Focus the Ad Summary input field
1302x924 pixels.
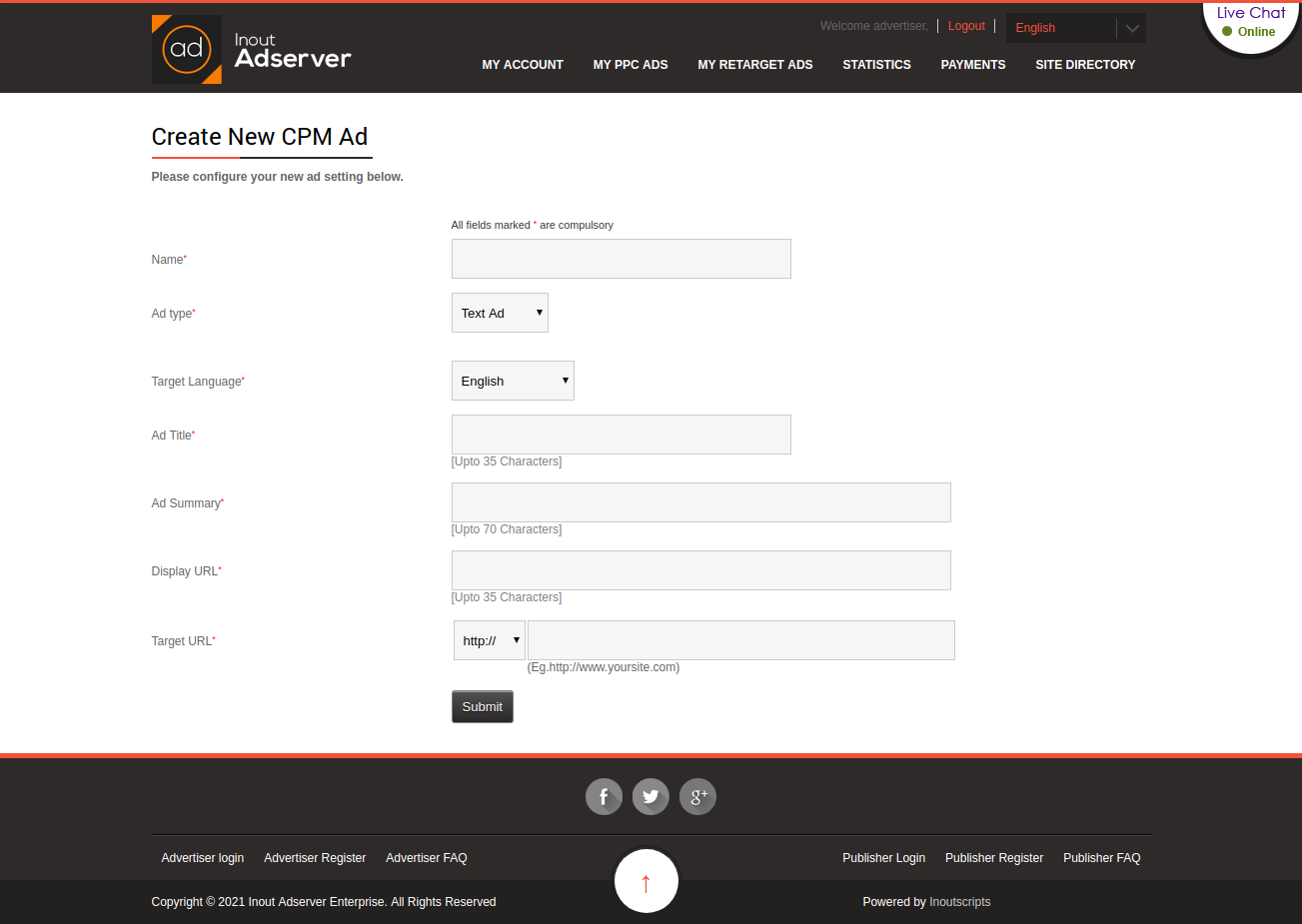[701, 502]
